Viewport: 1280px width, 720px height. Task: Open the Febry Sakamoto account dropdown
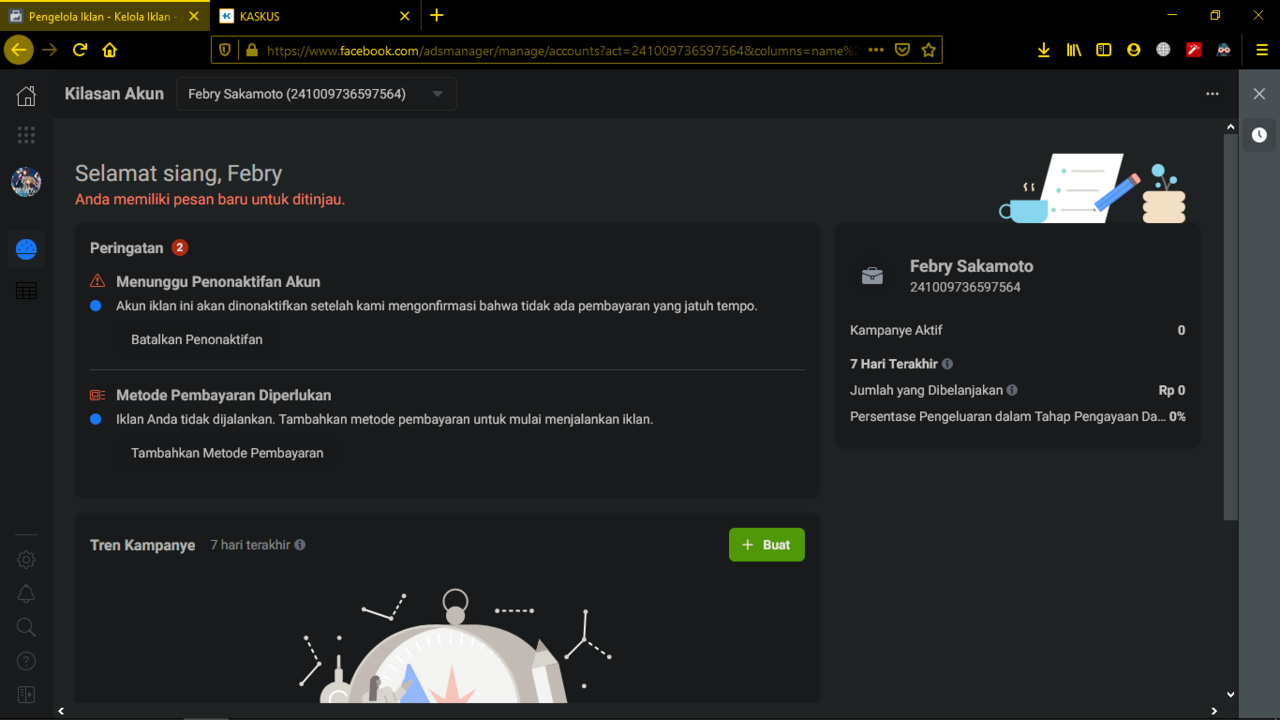316,94
